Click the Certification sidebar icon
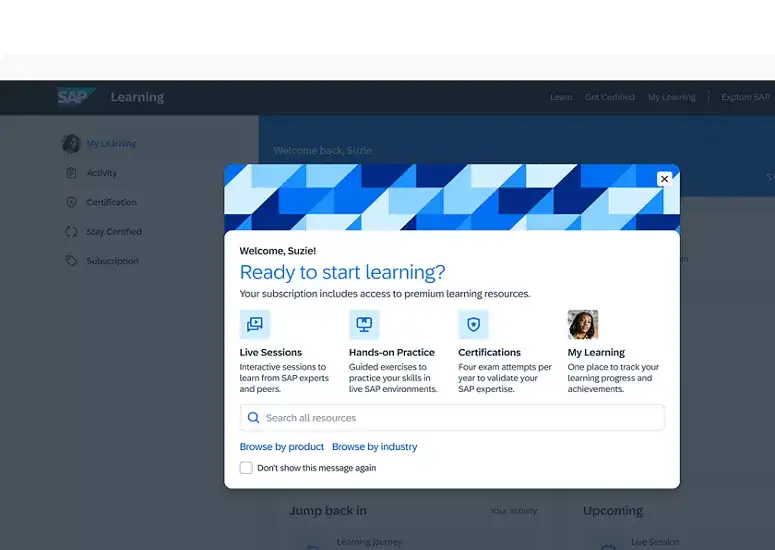775x550 pixels. (71, 202)
